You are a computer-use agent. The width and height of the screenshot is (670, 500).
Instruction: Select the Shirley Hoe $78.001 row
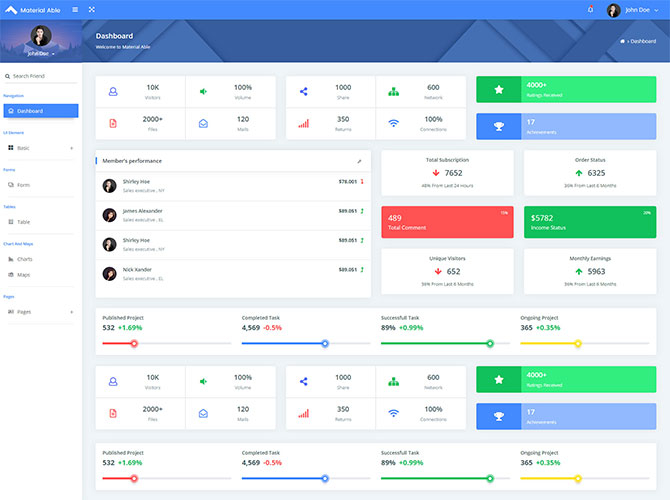(x=233, y=186)
